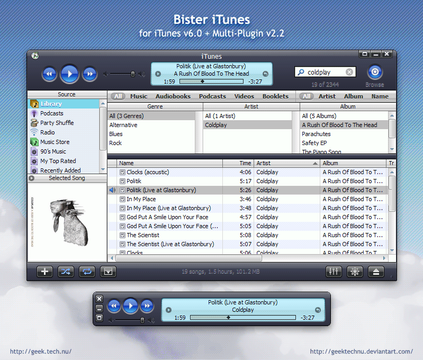The height and width of the screenshot is (360, 423).
Task: Click the Browse eye icon
Action: (375, 72)
